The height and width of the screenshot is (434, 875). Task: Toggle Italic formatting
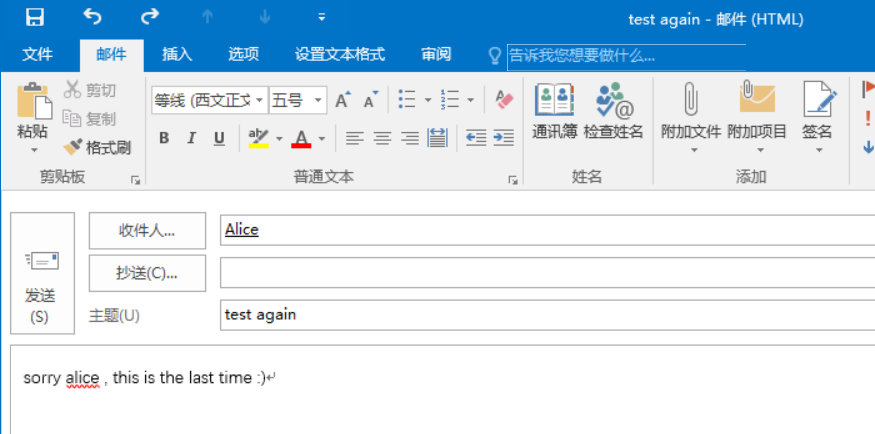click(191, 138)
